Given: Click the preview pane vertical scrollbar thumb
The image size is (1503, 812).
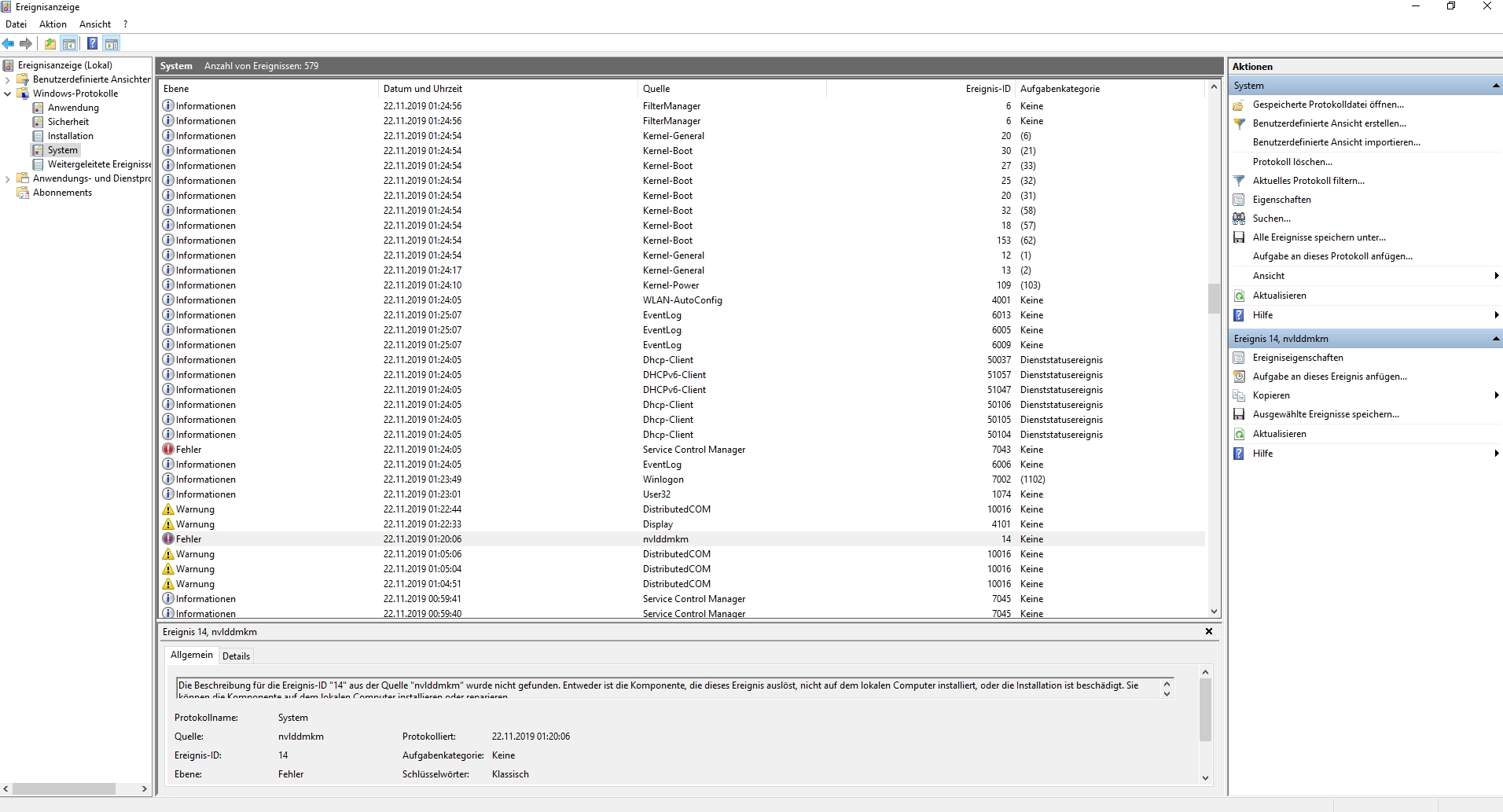Looking at the screenshot, I should pos(1205,710).
